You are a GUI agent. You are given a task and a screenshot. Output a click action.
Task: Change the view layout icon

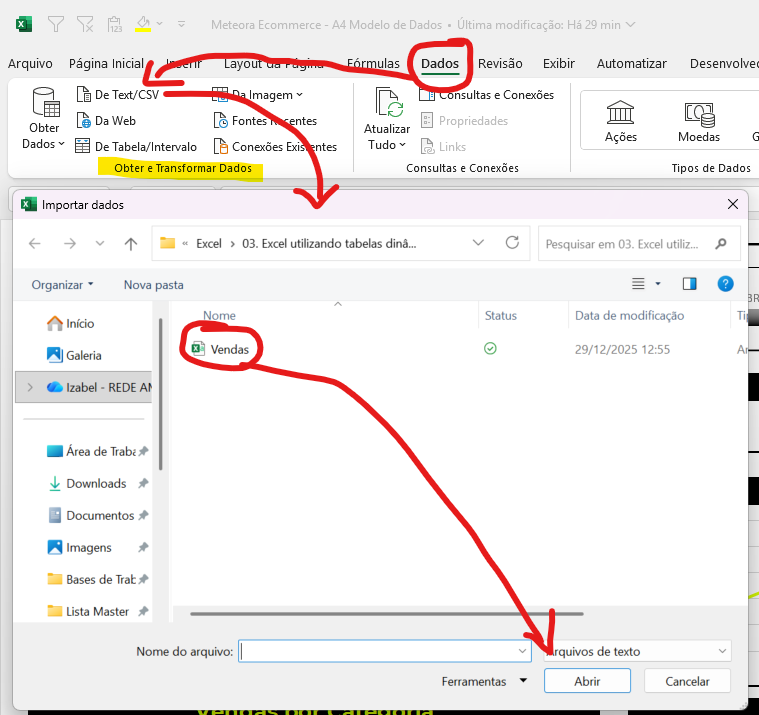coord(638,284)
